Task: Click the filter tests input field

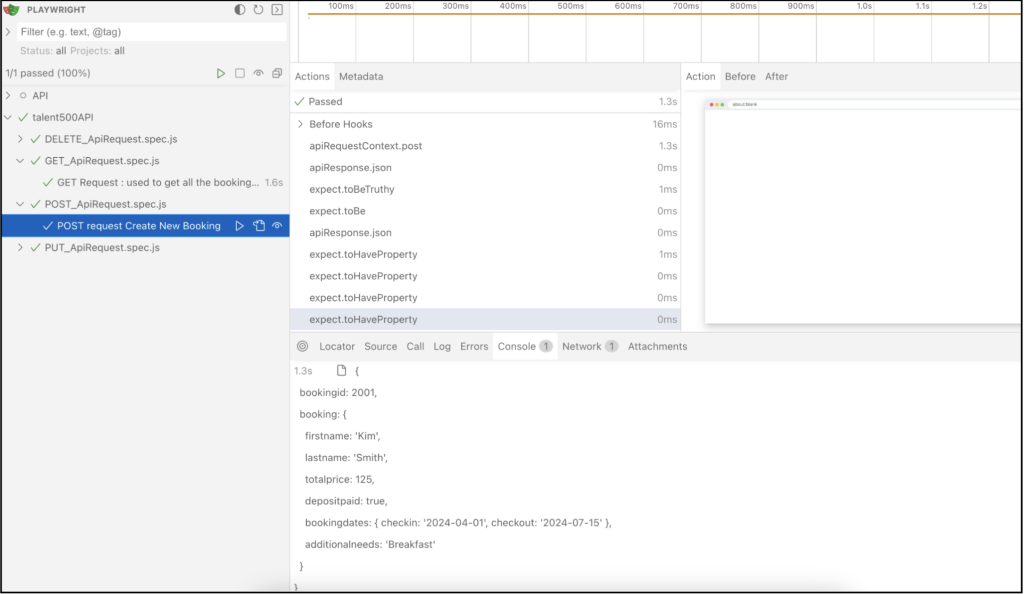Action: click(140, 31)
